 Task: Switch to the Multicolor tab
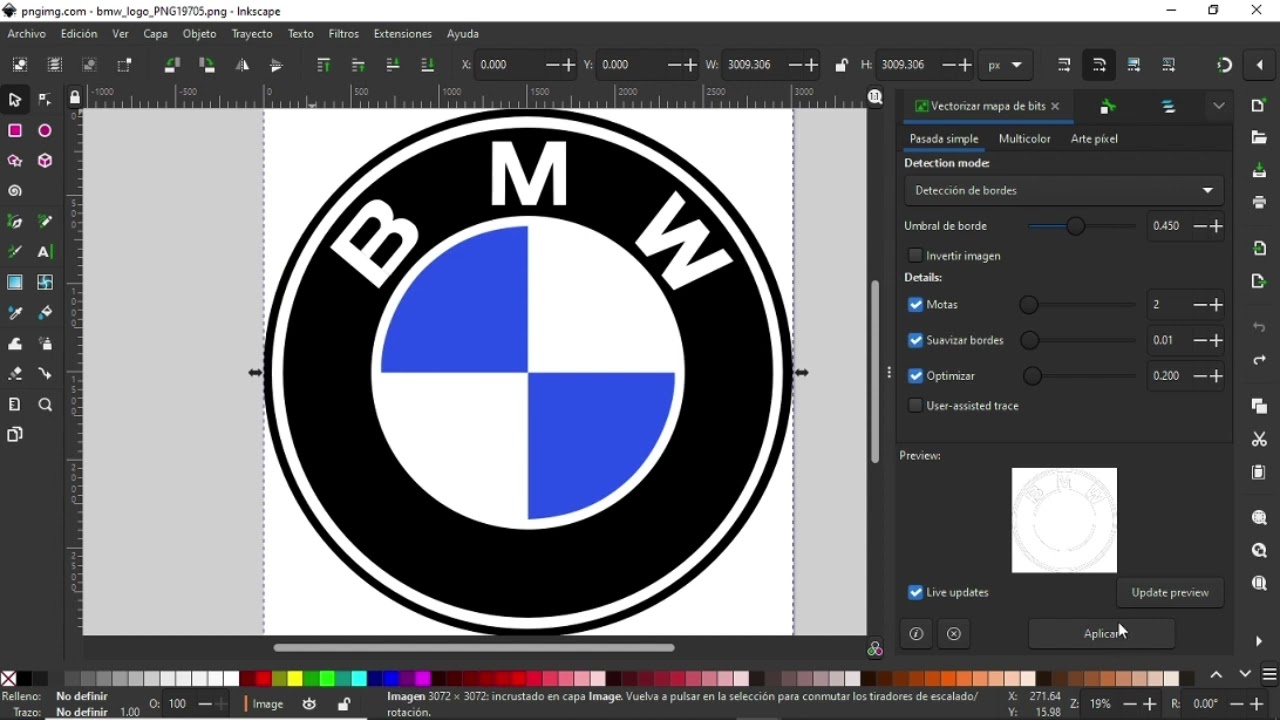coord(1025,139)
